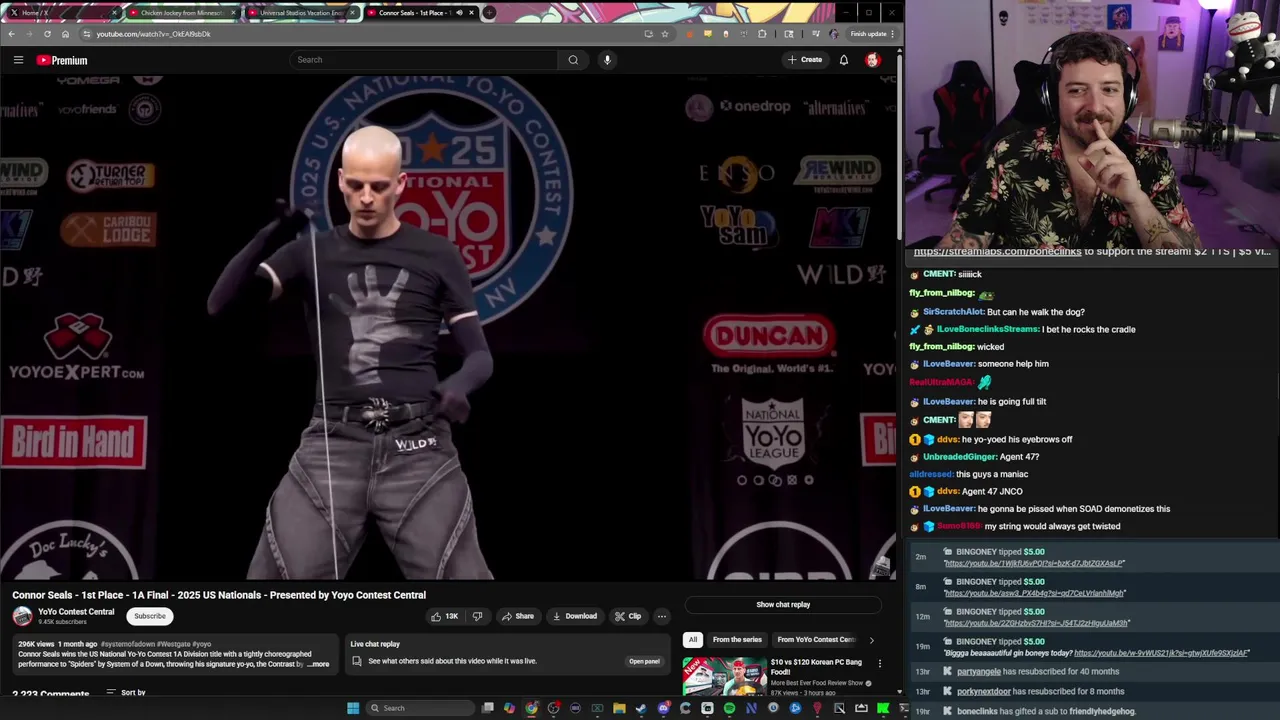1280x720 pixels.
Task: Open the Korean PC Bang Food video thumbnail
Action: click(724, 677)
